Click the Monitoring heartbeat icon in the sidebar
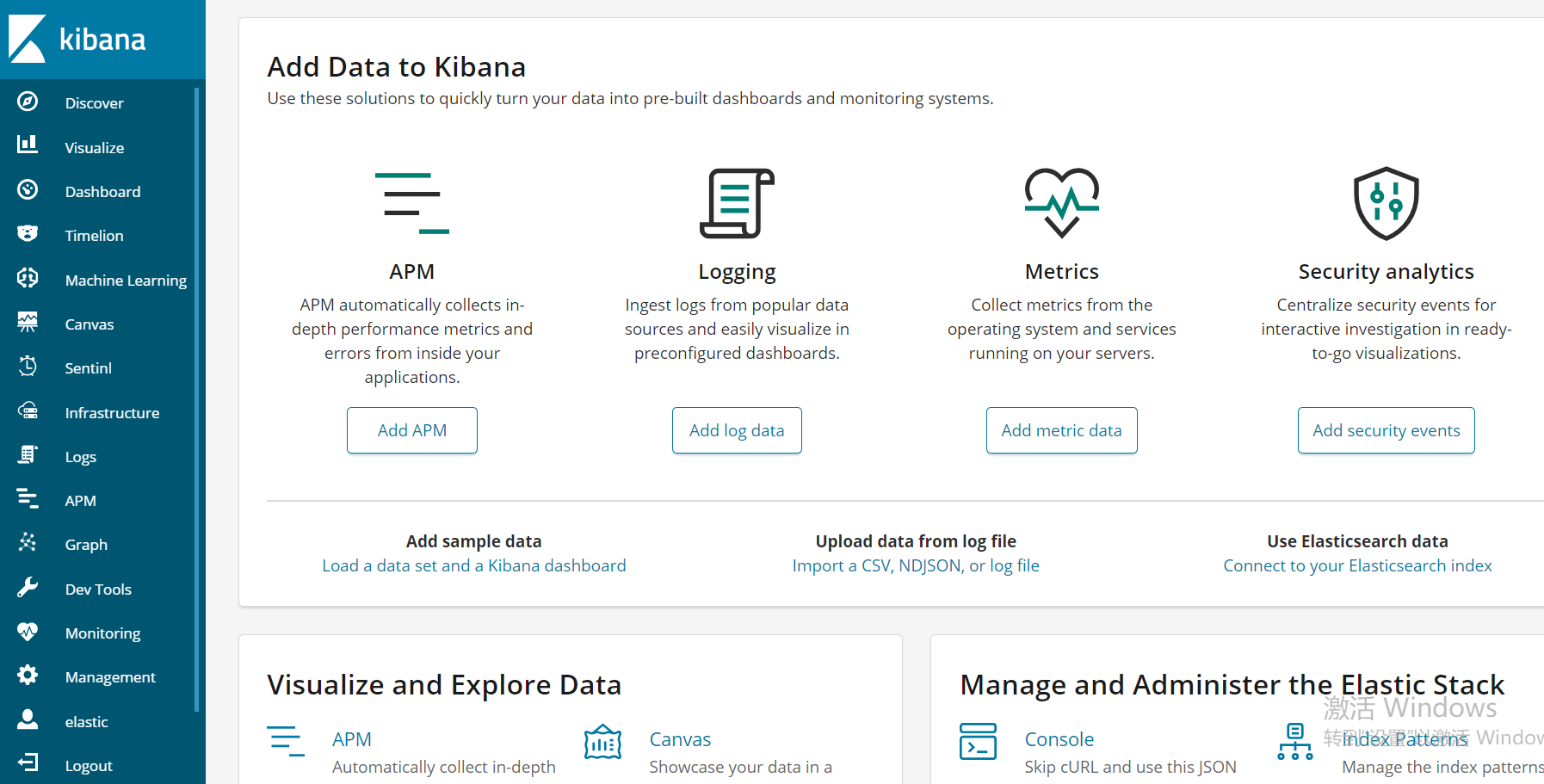 (28, 631)
